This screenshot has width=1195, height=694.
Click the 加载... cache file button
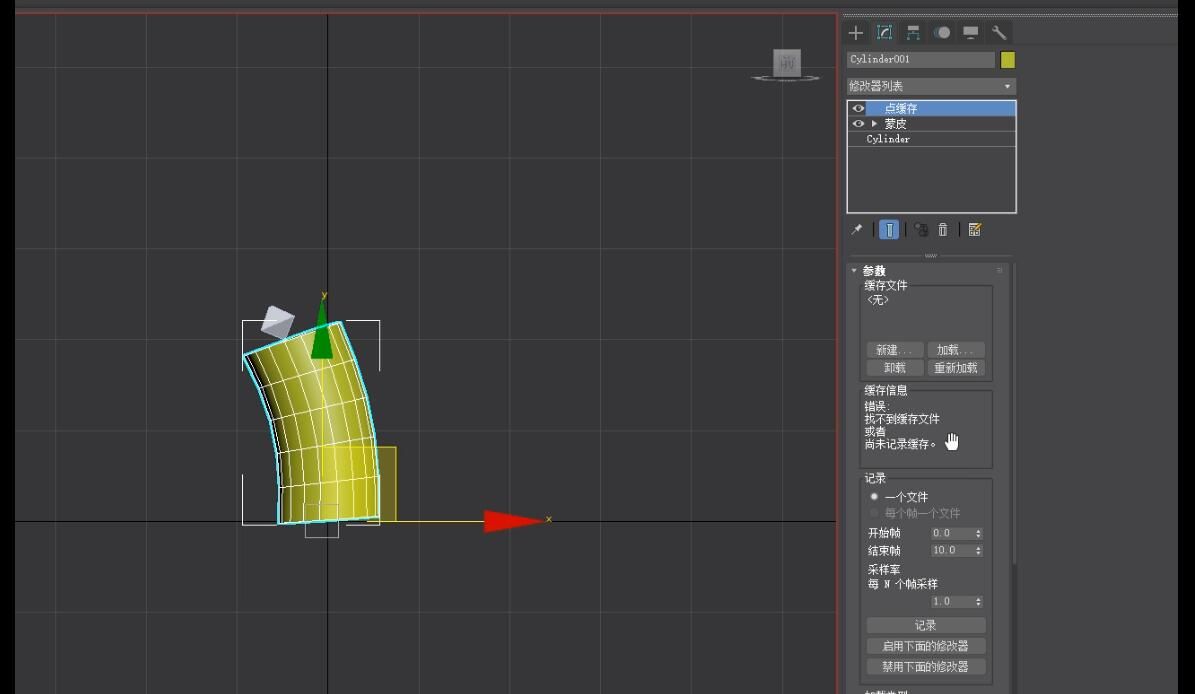point(956,350)
